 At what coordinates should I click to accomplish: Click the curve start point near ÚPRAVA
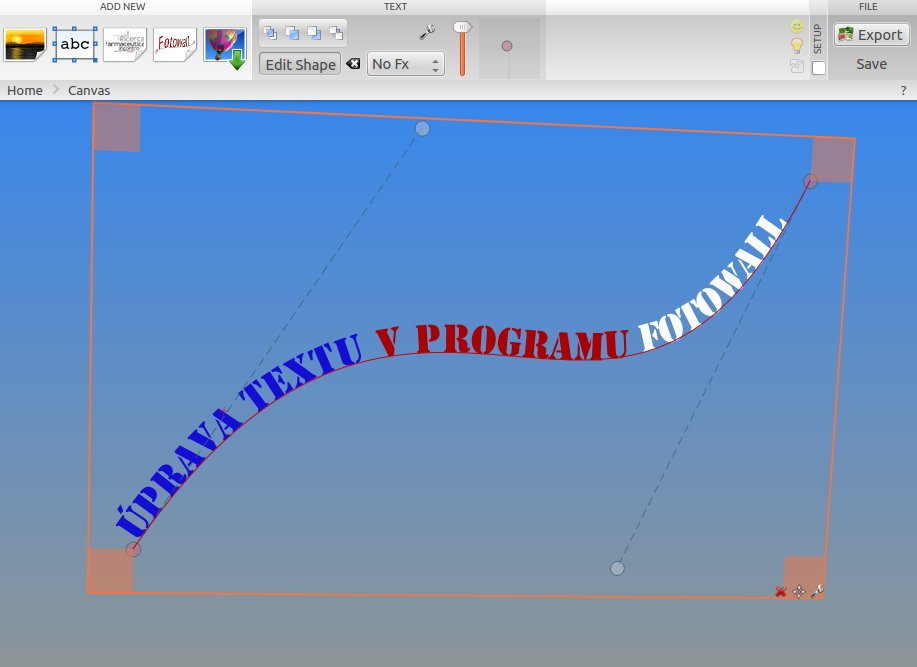point(133,549)
